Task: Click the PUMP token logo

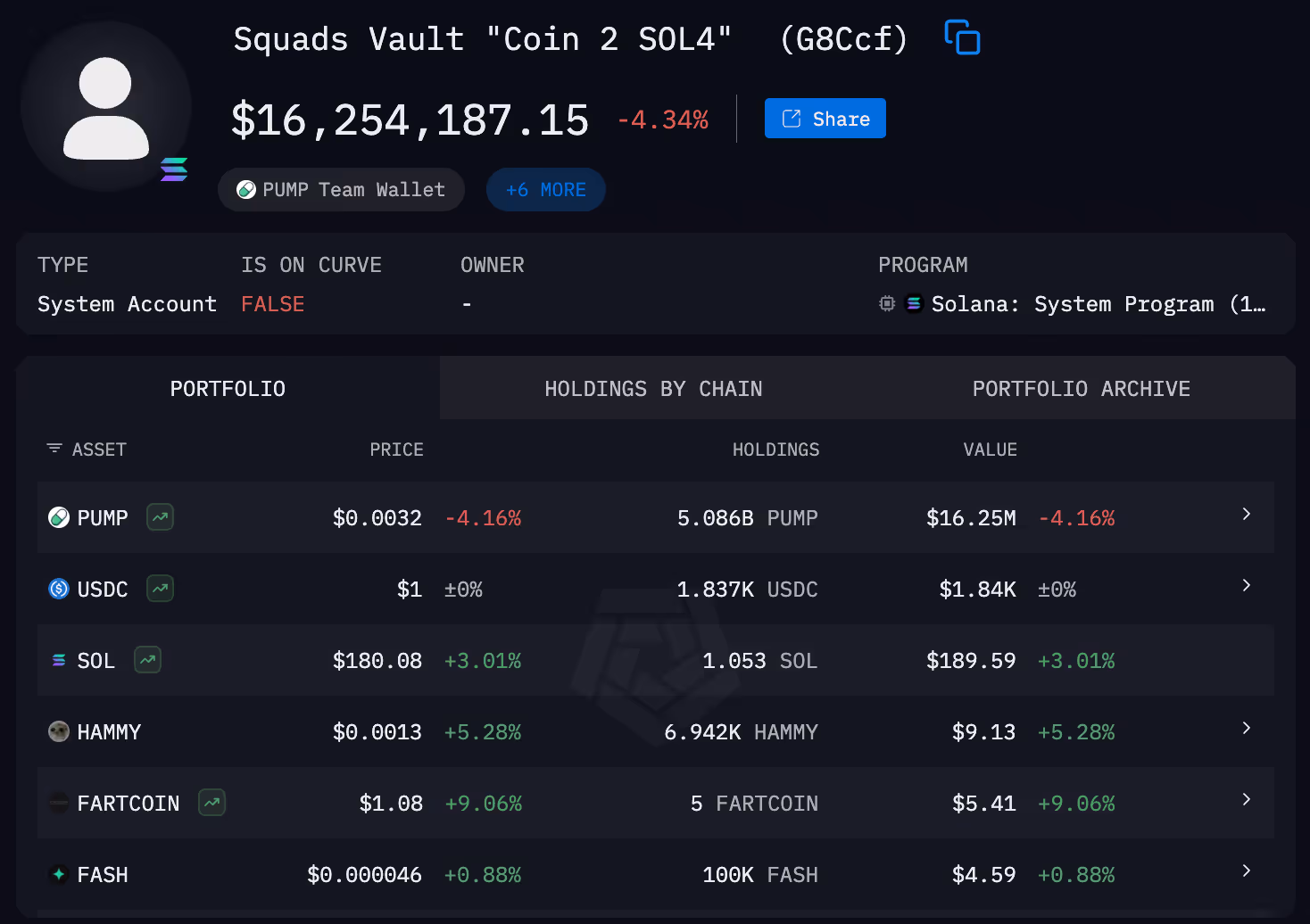Action: [58, 517]
